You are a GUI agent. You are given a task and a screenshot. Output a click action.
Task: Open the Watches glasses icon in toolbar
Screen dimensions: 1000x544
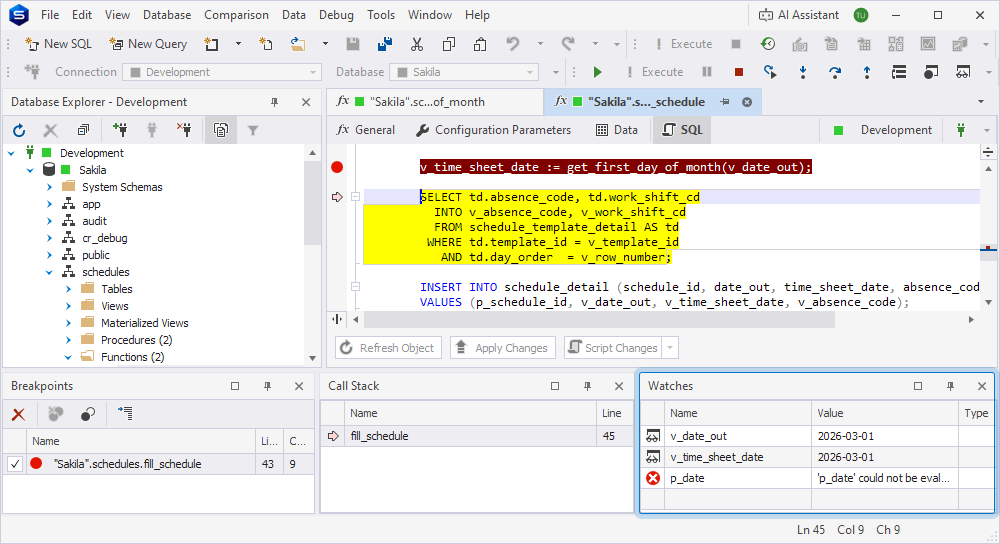962,72
